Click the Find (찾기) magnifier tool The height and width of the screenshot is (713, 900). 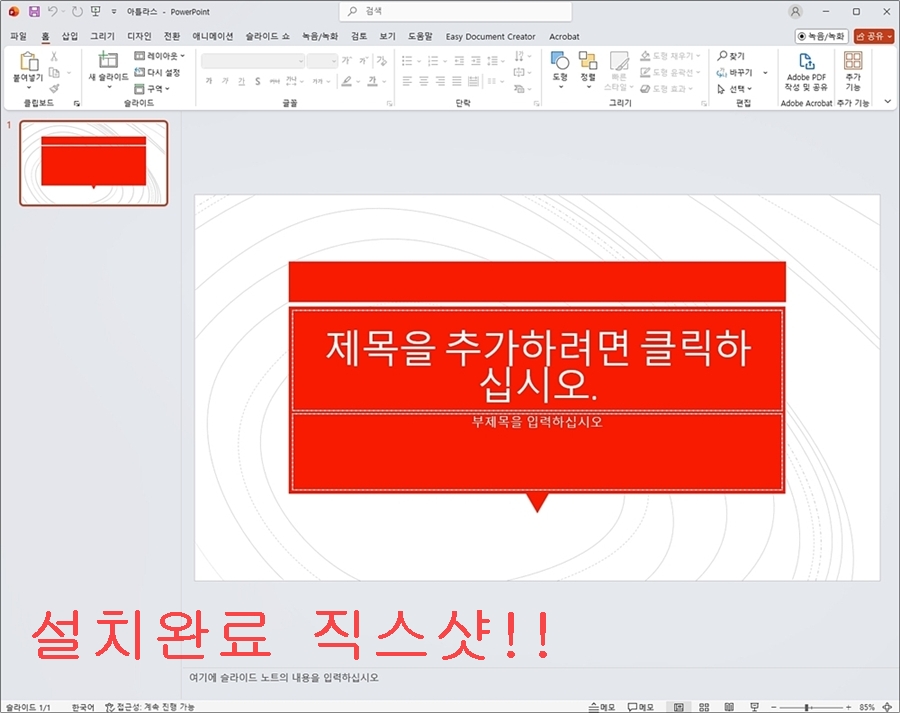click(732, 56)
